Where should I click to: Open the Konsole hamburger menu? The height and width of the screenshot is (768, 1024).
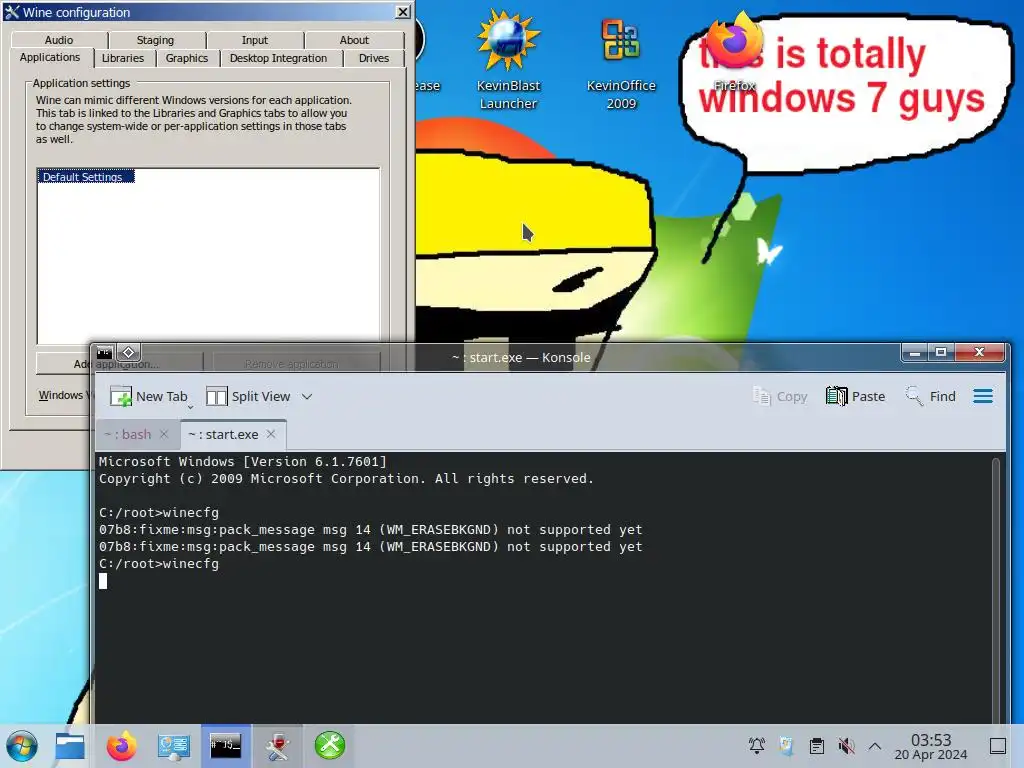pos(983,396)
